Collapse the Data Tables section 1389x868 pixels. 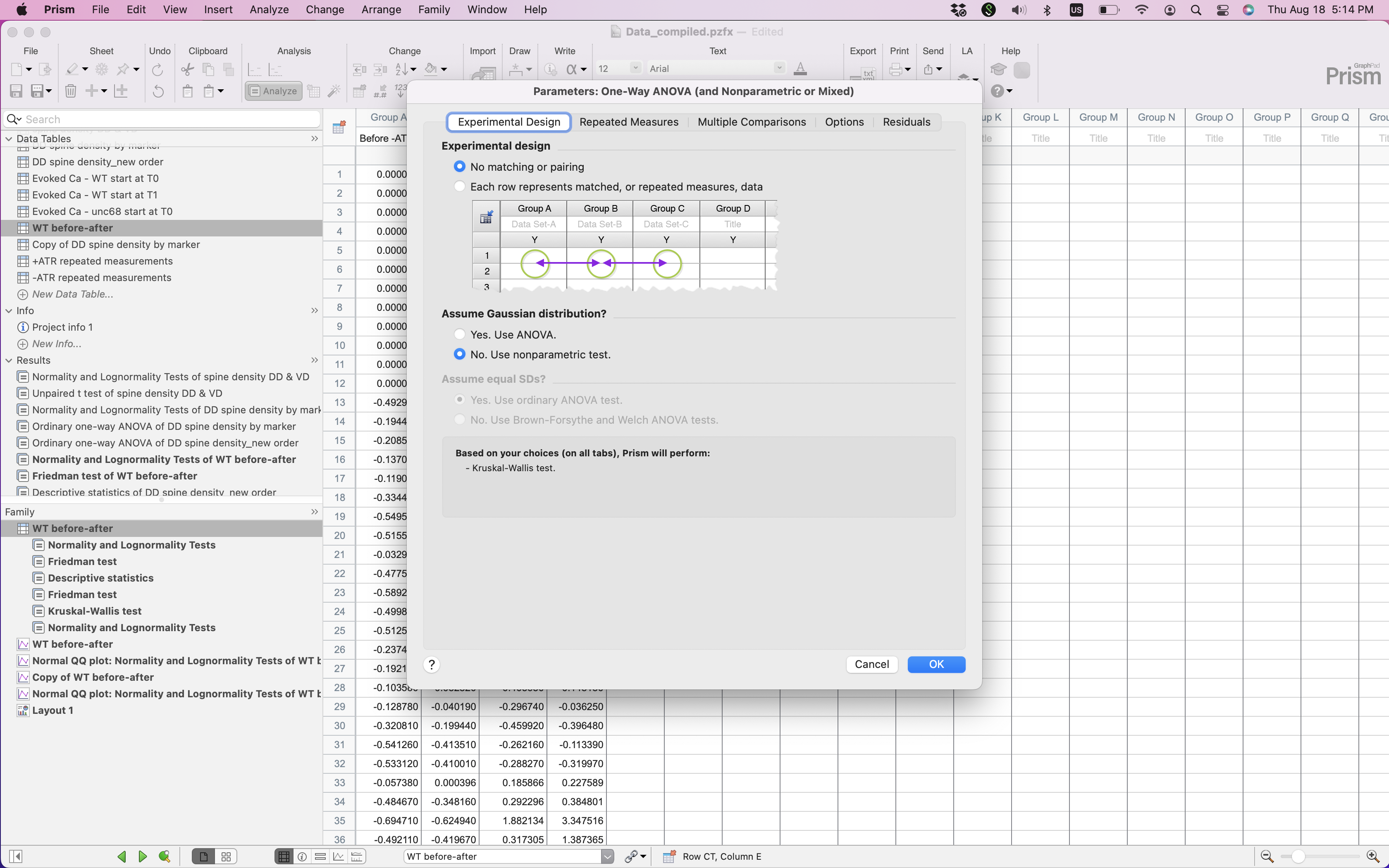click(x=9, y=138)
